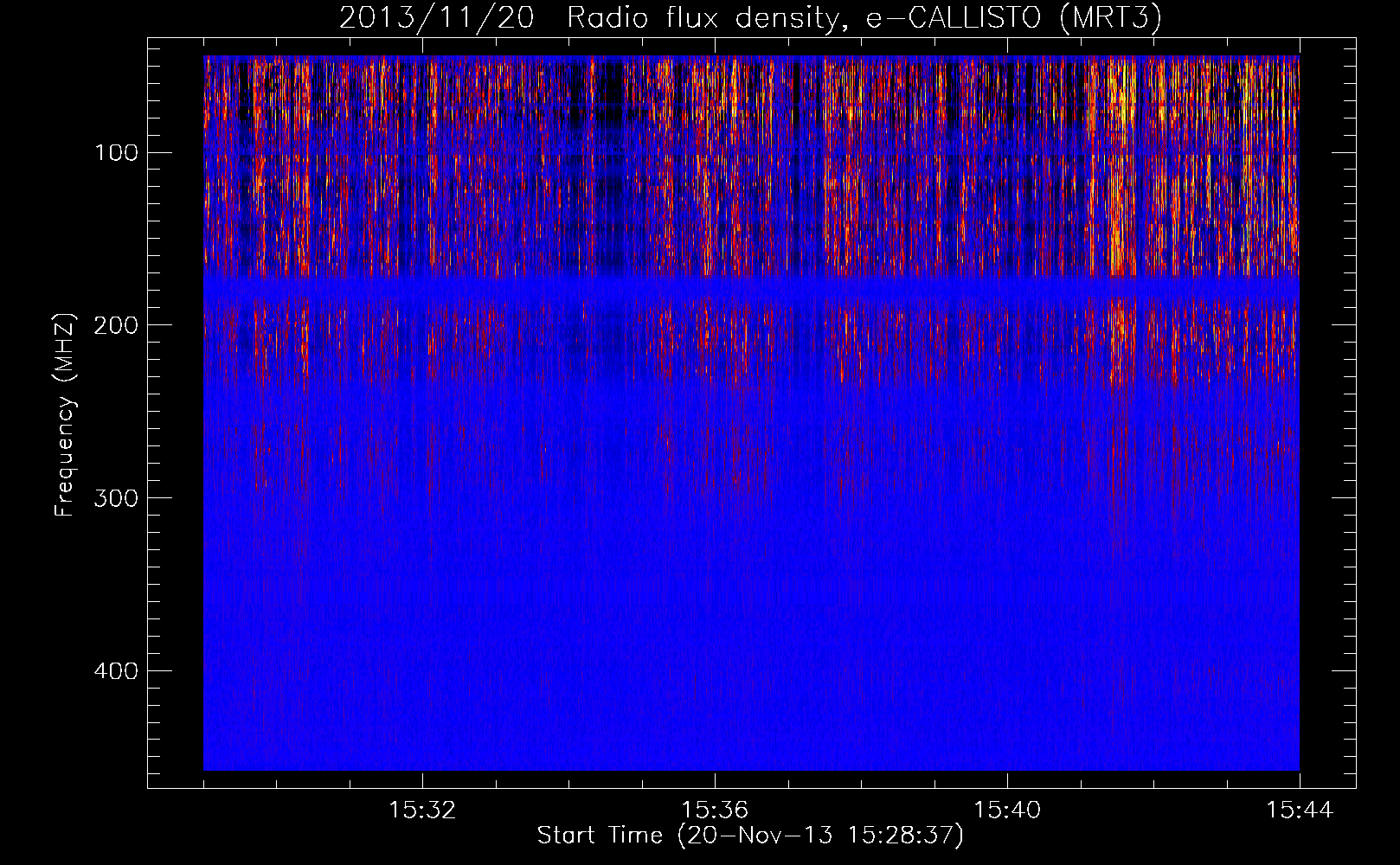Click the 300 frequency tick label
Viewport: 1400px width, 865px height.
click(114, 498)
